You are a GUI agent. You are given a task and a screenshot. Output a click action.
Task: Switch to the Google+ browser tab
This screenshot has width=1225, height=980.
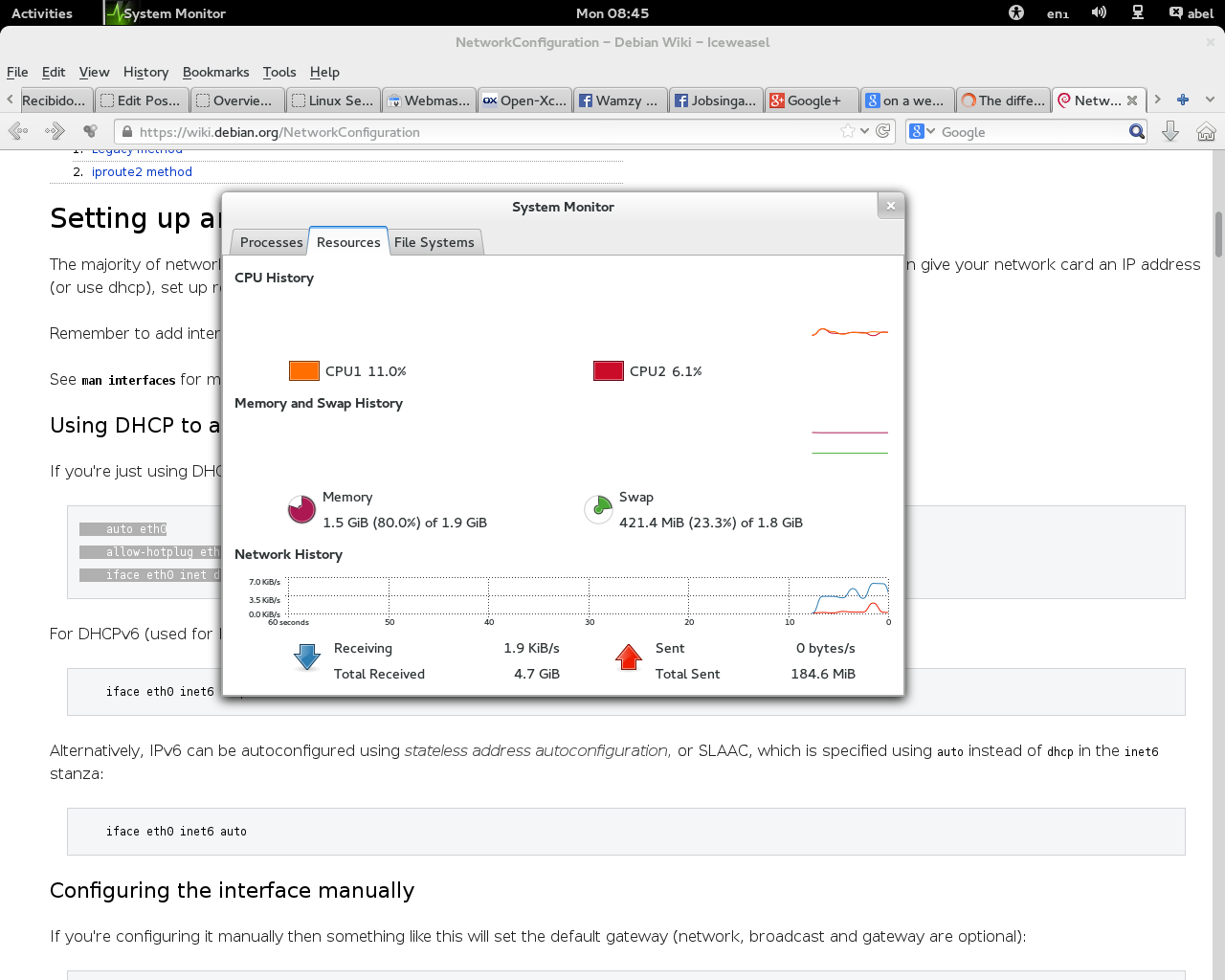[812, 100]
